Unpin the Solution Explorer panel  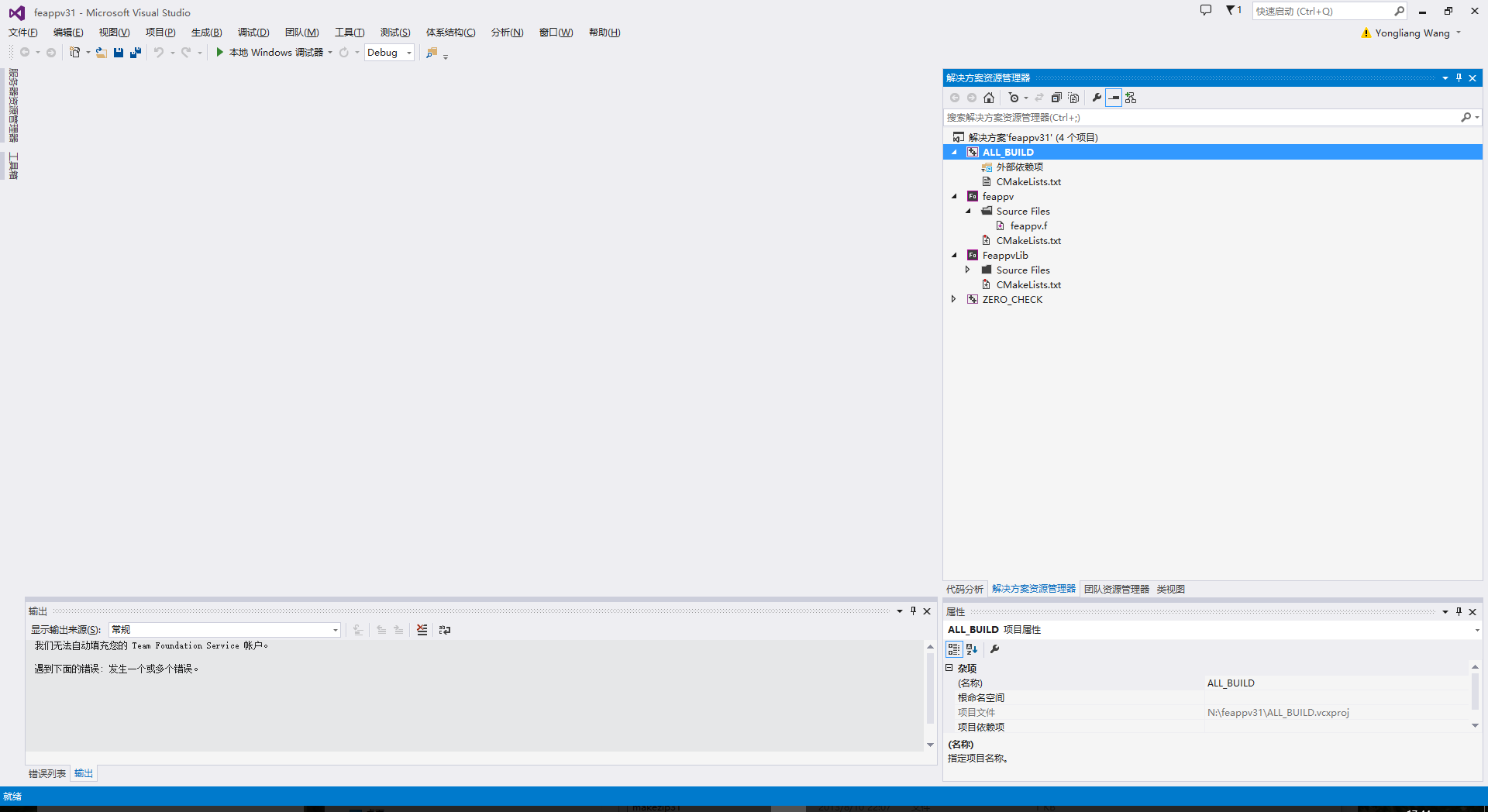[1458, 77]
